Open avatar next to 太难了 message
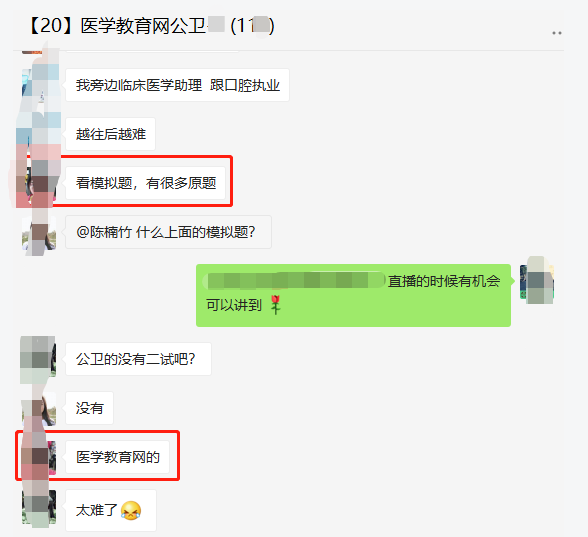This screenshot has height=537, width=588. (x=39, y=507)
